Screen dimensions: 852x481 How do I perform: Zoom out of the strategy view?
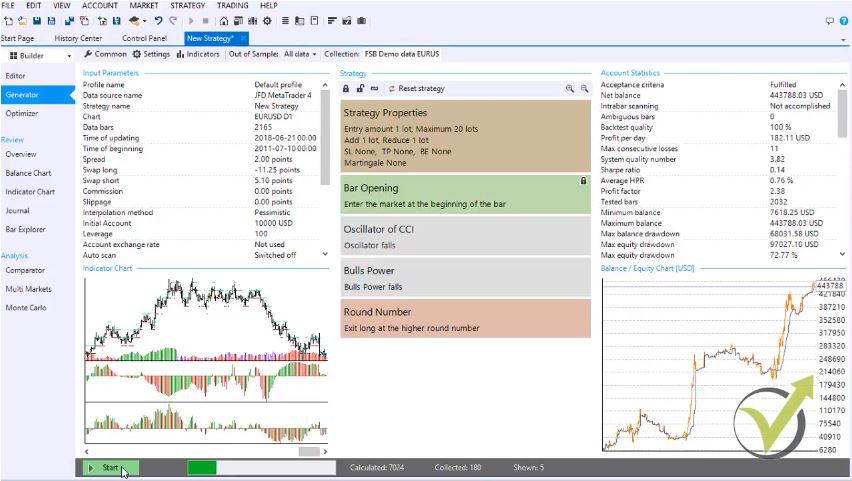(x=583, y=89)
